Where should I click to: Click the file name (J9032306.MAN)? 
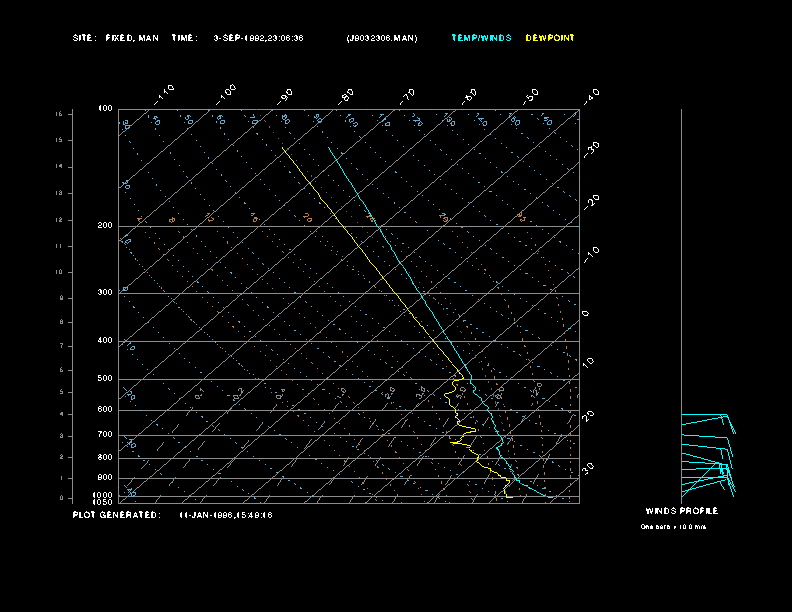click(x=382, y=38)
